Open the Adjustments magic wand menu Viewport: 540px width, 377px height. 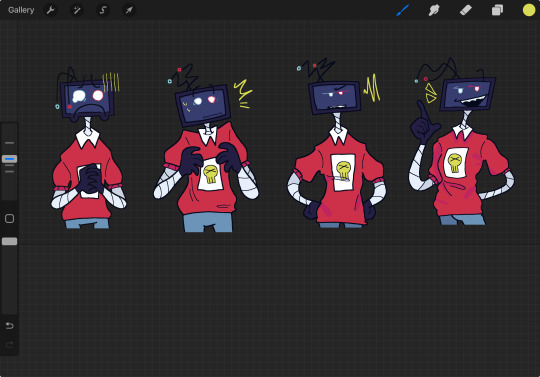point(77,10)
